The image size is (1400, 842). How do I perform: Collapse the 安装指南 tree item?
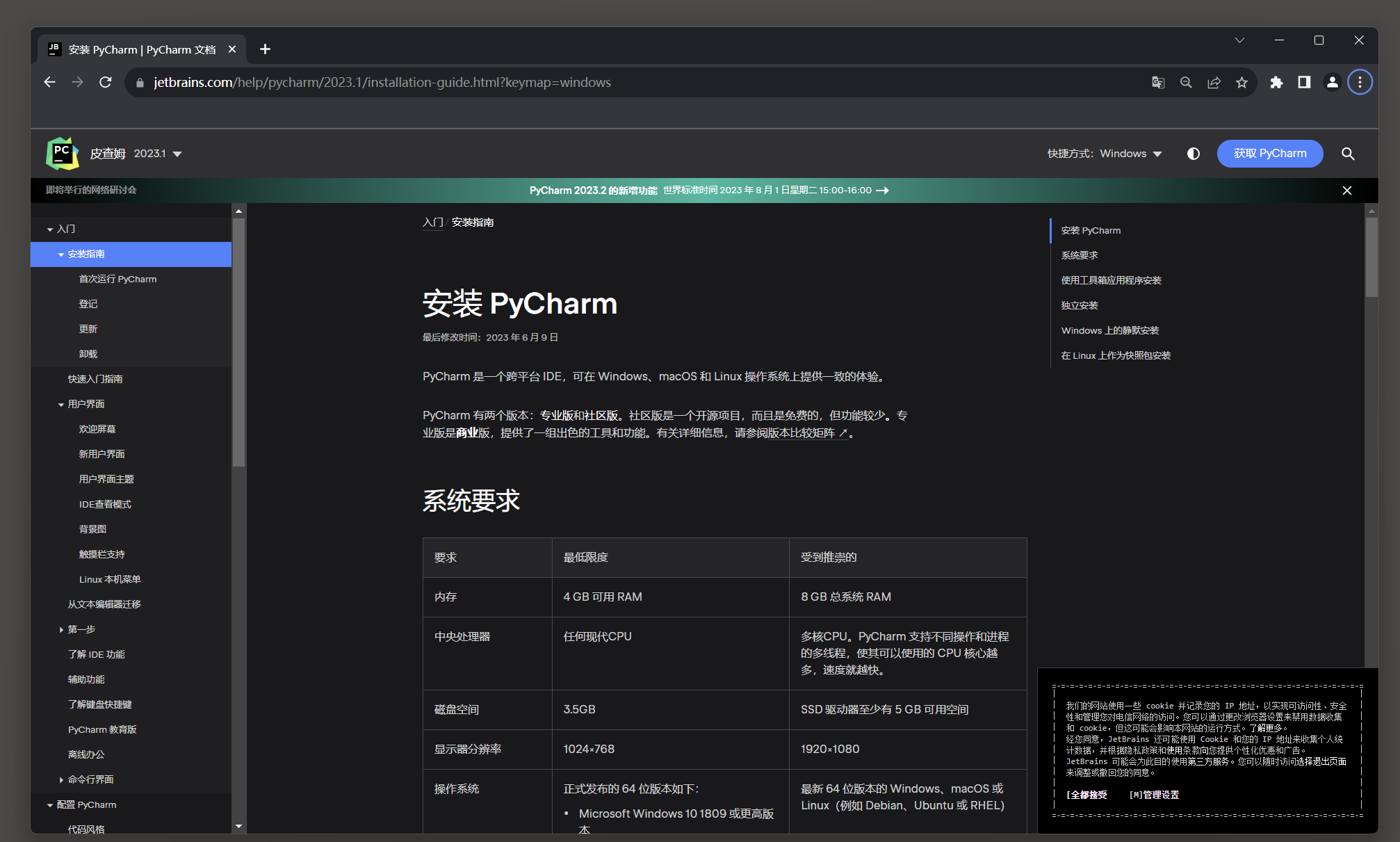(x=61, y=254)
